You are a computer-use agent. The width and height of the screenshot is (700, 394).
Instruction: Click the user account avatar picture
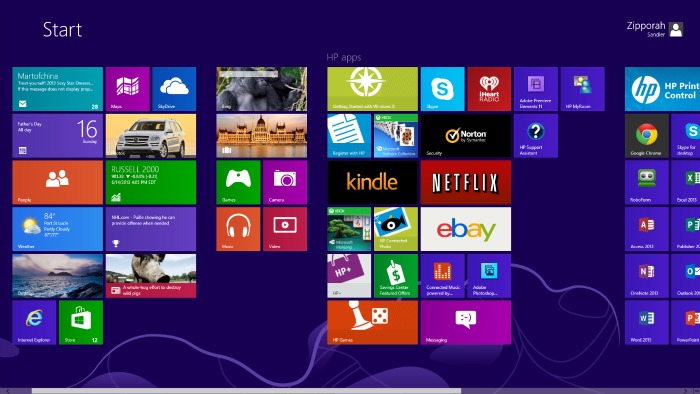coord(676,29)
